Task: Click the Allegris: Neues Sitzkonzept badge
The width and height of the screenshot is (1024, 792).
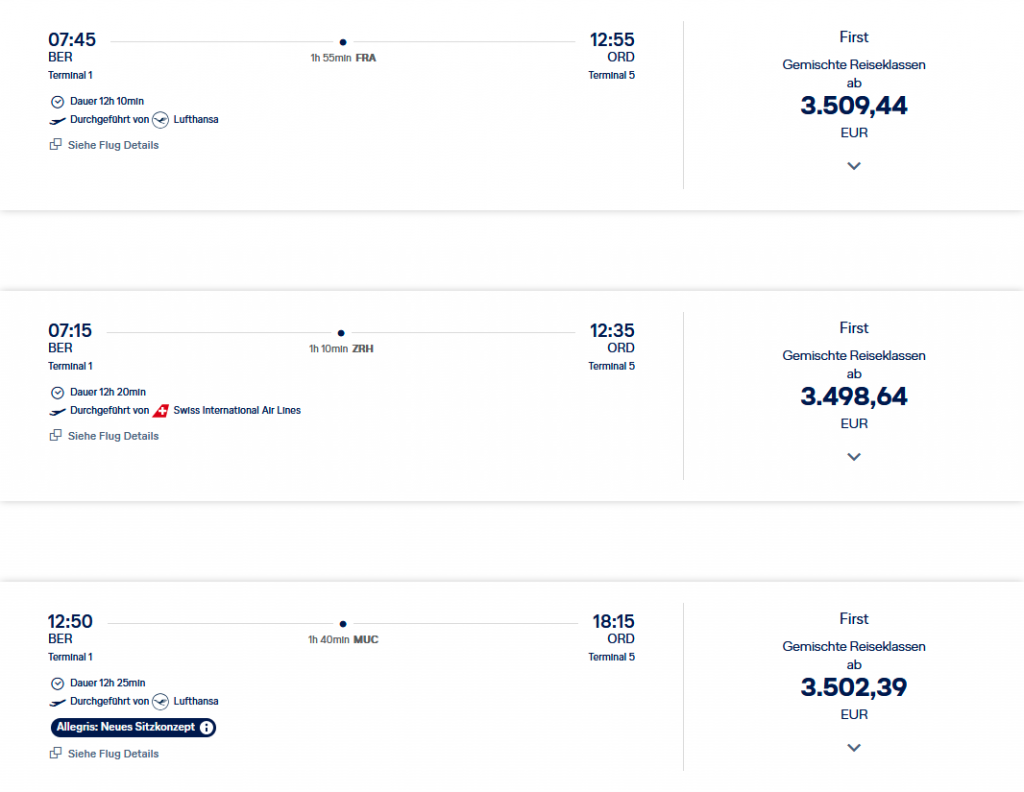Action: click(125, 727)
